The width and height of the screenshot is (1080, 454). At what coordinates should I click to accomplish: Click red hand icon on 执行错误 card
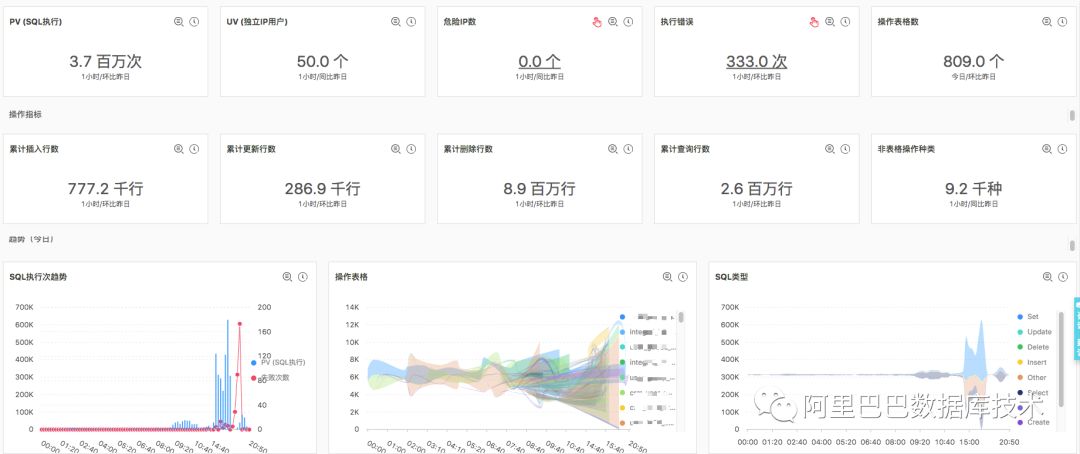coord(814,22)
